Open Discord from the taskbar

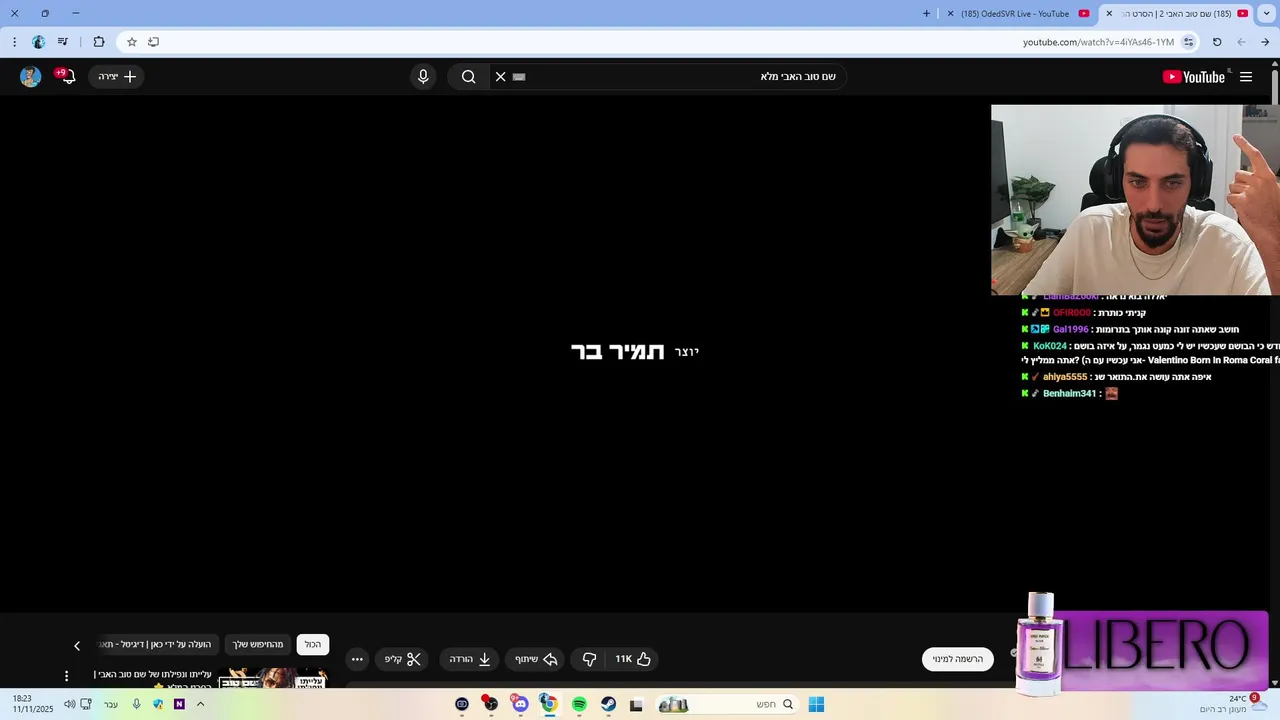tap(520, 704)
